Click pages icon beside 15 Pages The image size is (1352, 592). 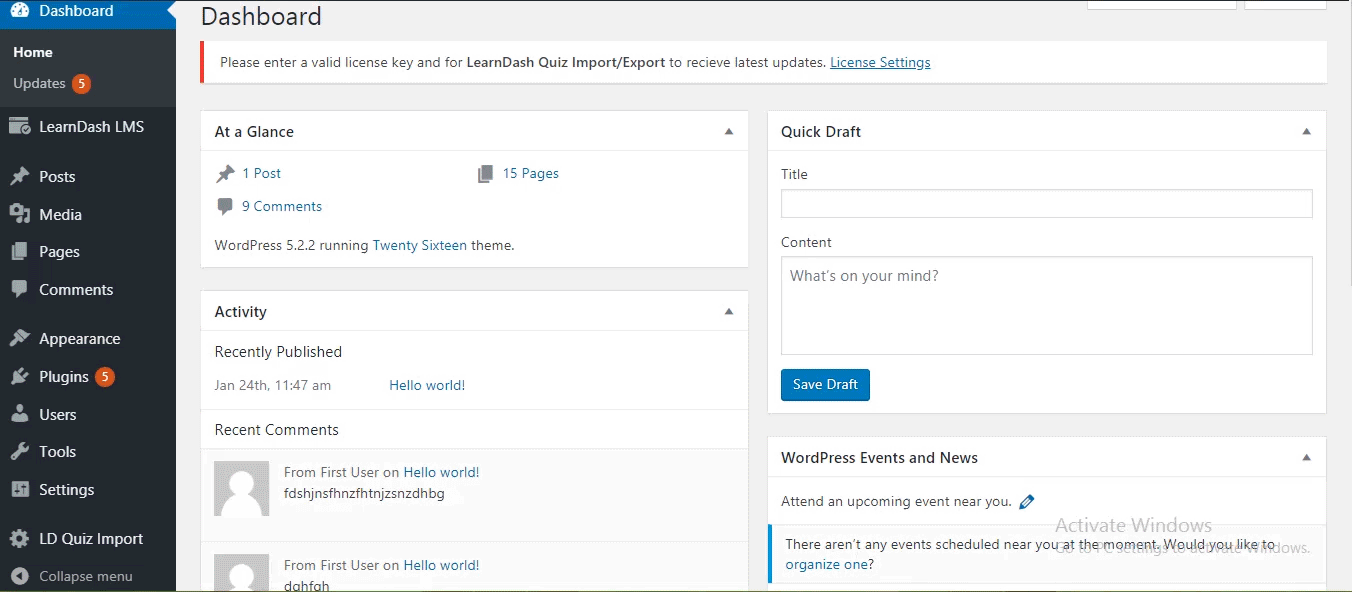click(486, 174)
